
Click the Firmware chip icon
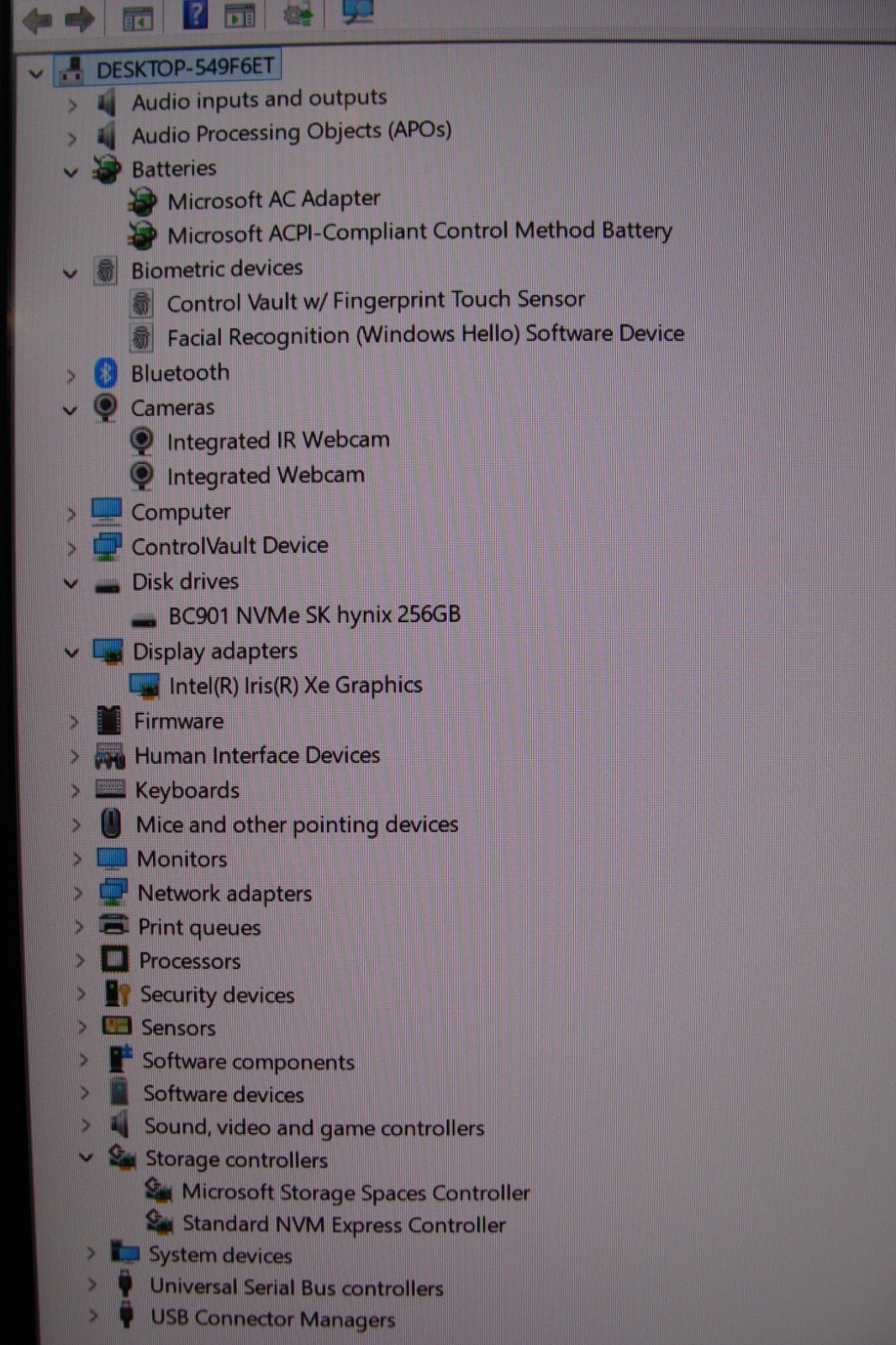pyautogui.click(x=109, y=720)
